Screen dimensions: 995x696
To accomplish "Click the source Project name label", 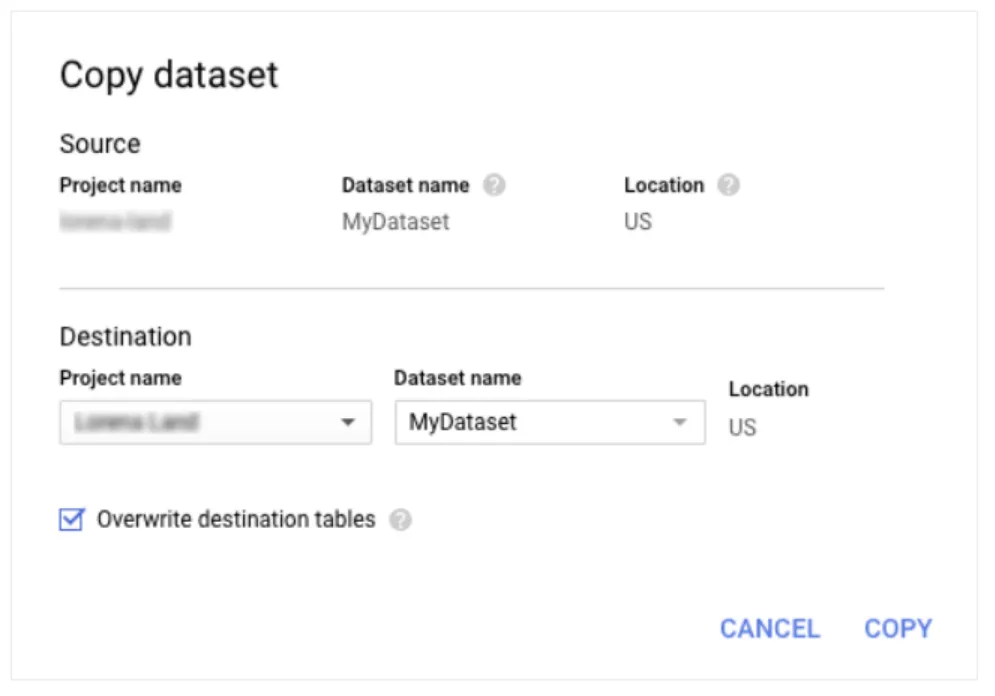I will pyautogui.click(x=120, y=186).
